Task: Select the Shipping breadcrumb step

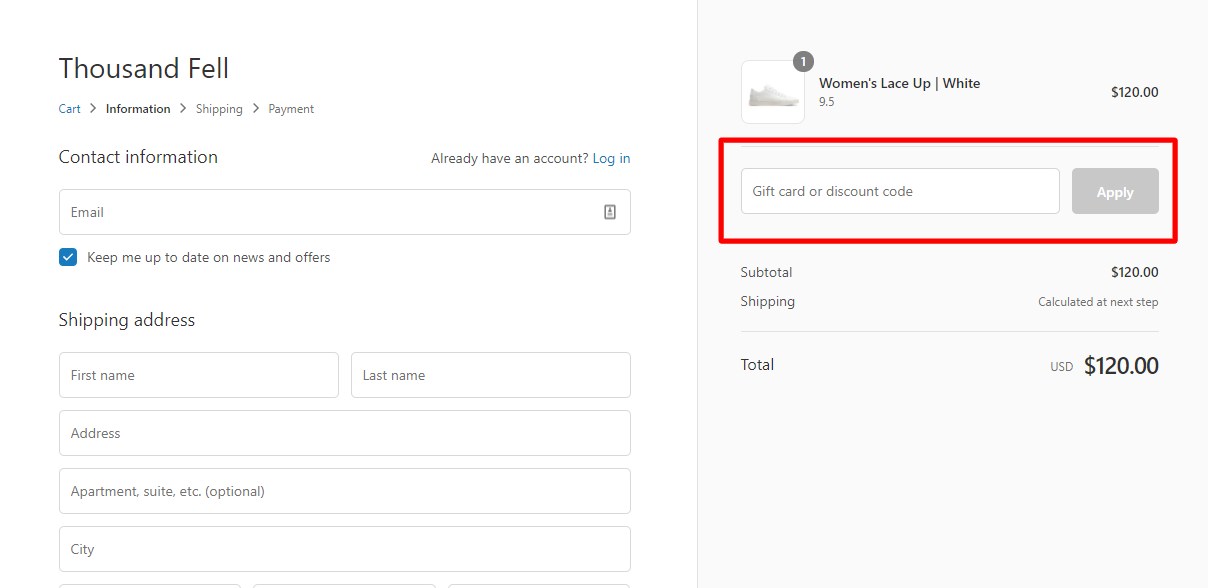Action: (219, 109)
